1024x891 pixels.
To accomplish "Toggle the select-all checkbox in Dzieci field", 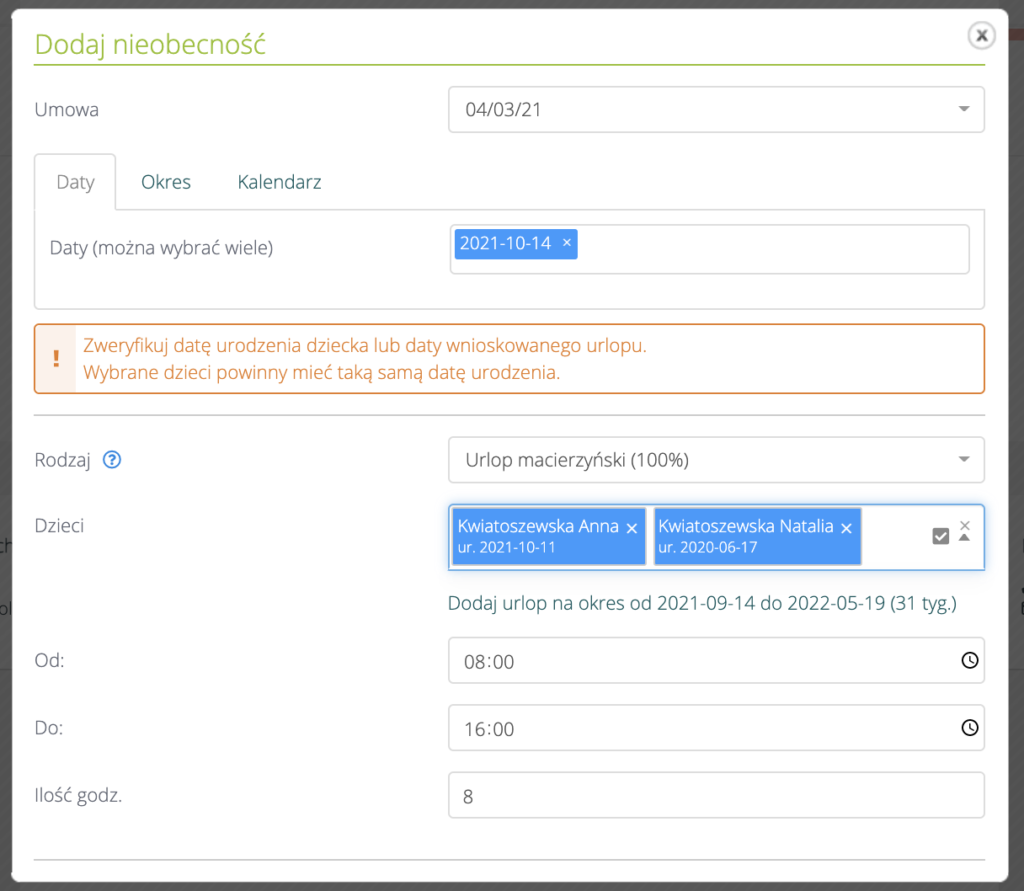I will click(x=940, y=537).
